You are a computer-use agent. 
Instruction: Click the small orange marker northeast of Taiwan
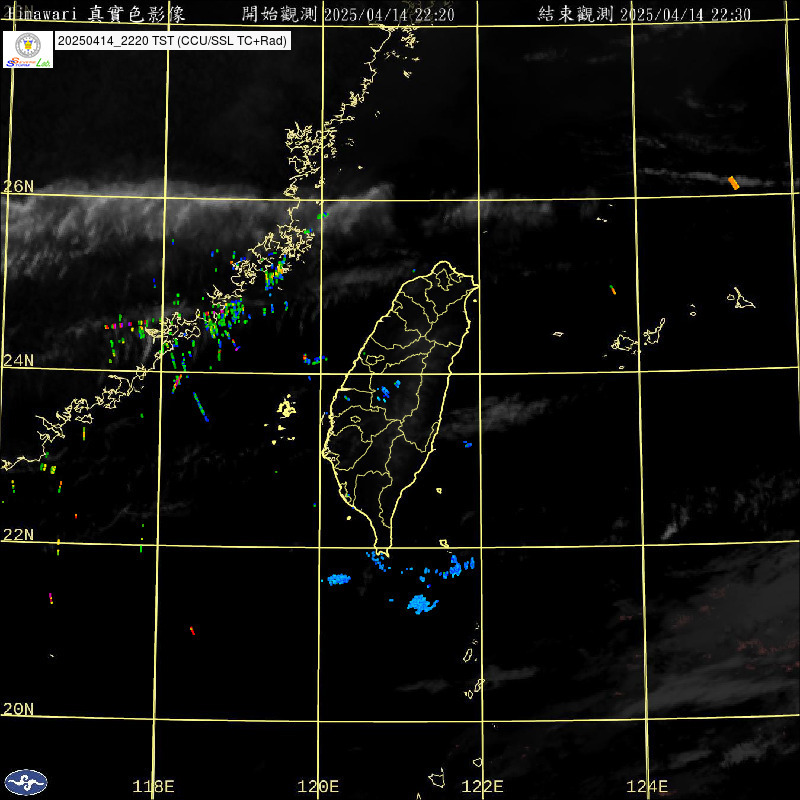point(613,290)
